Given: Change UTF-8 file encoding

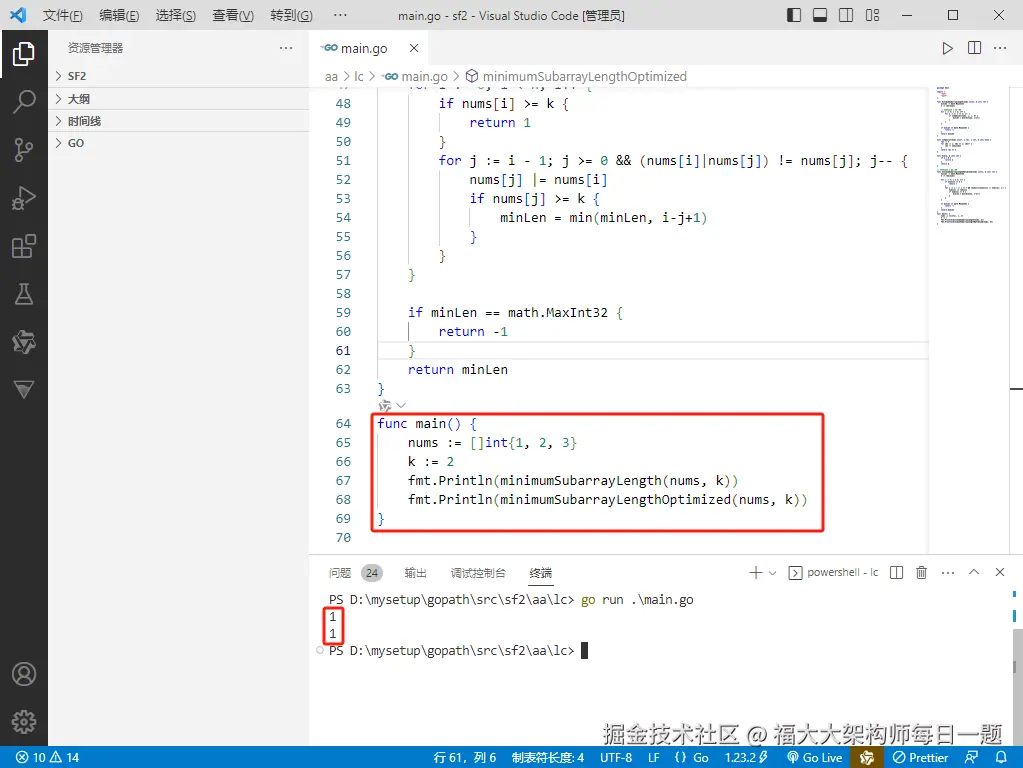Looking at the screenshot, I should (x=616, y=758).
